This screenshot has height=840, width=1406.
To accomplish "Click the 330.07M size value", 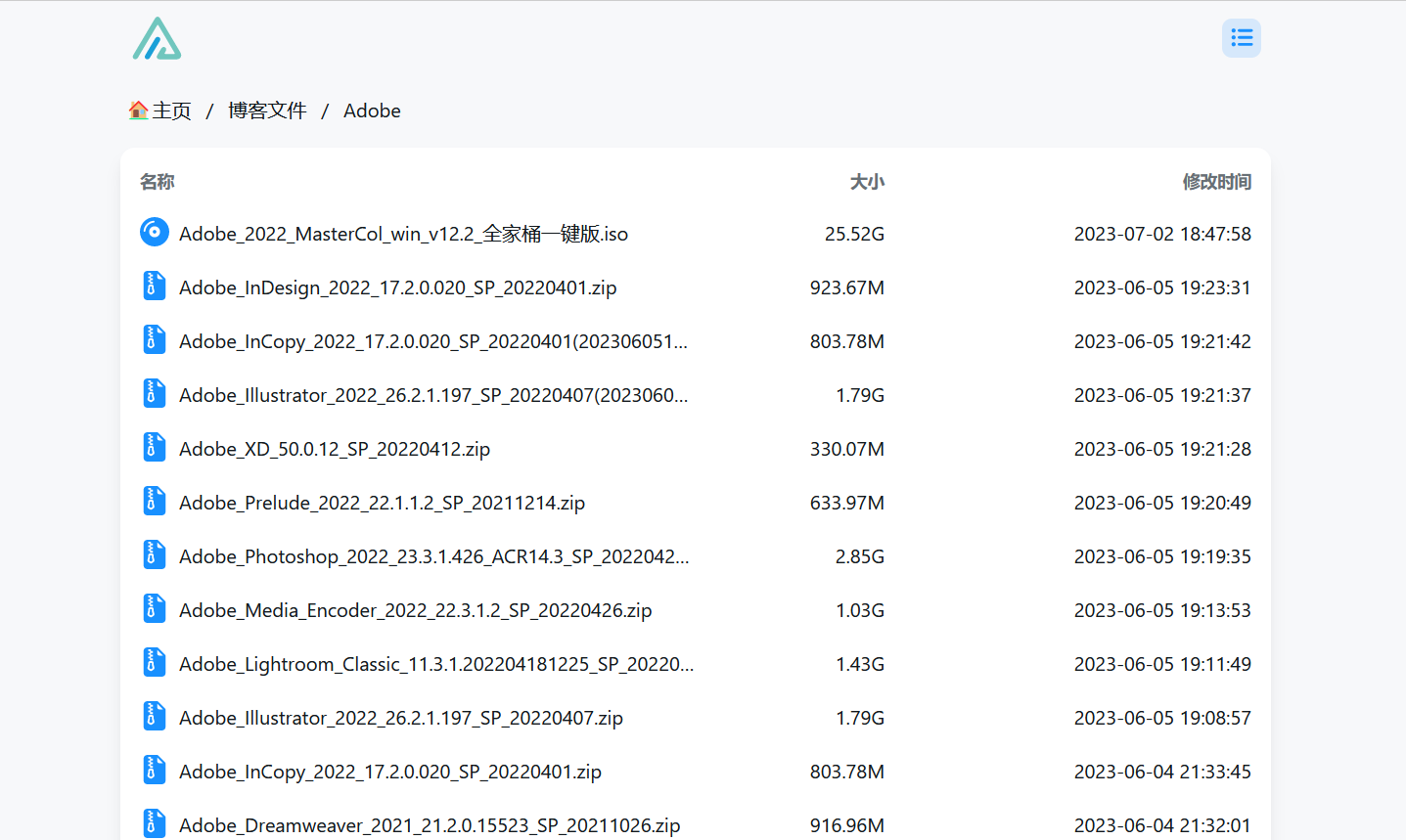I will point(847,449).
